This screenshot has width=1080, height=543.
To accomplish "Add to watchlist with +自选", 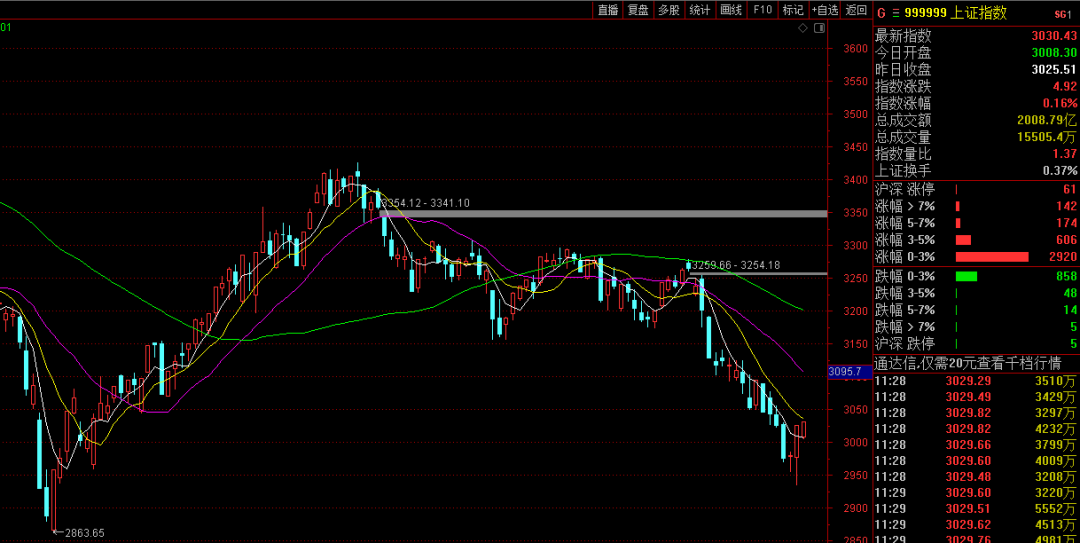I will [824, 10].
